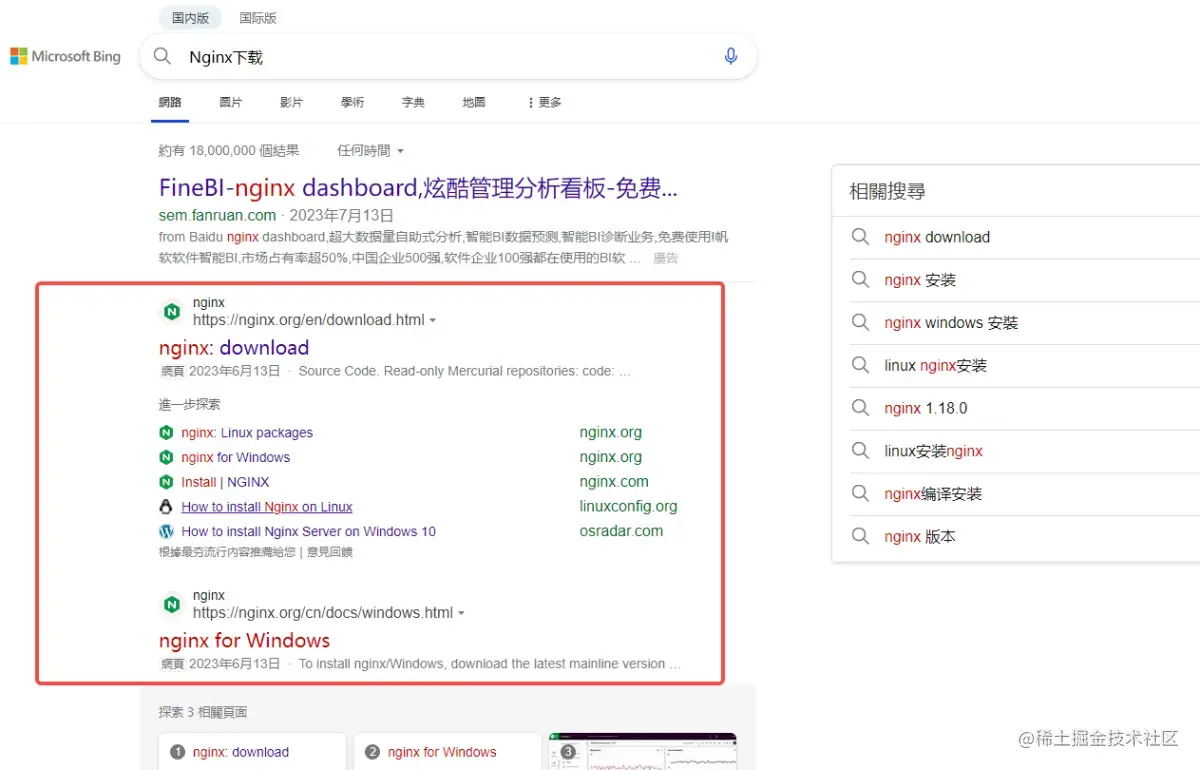Open the nginx for Windows result title
1200x770 pixels.
(244, 641)
